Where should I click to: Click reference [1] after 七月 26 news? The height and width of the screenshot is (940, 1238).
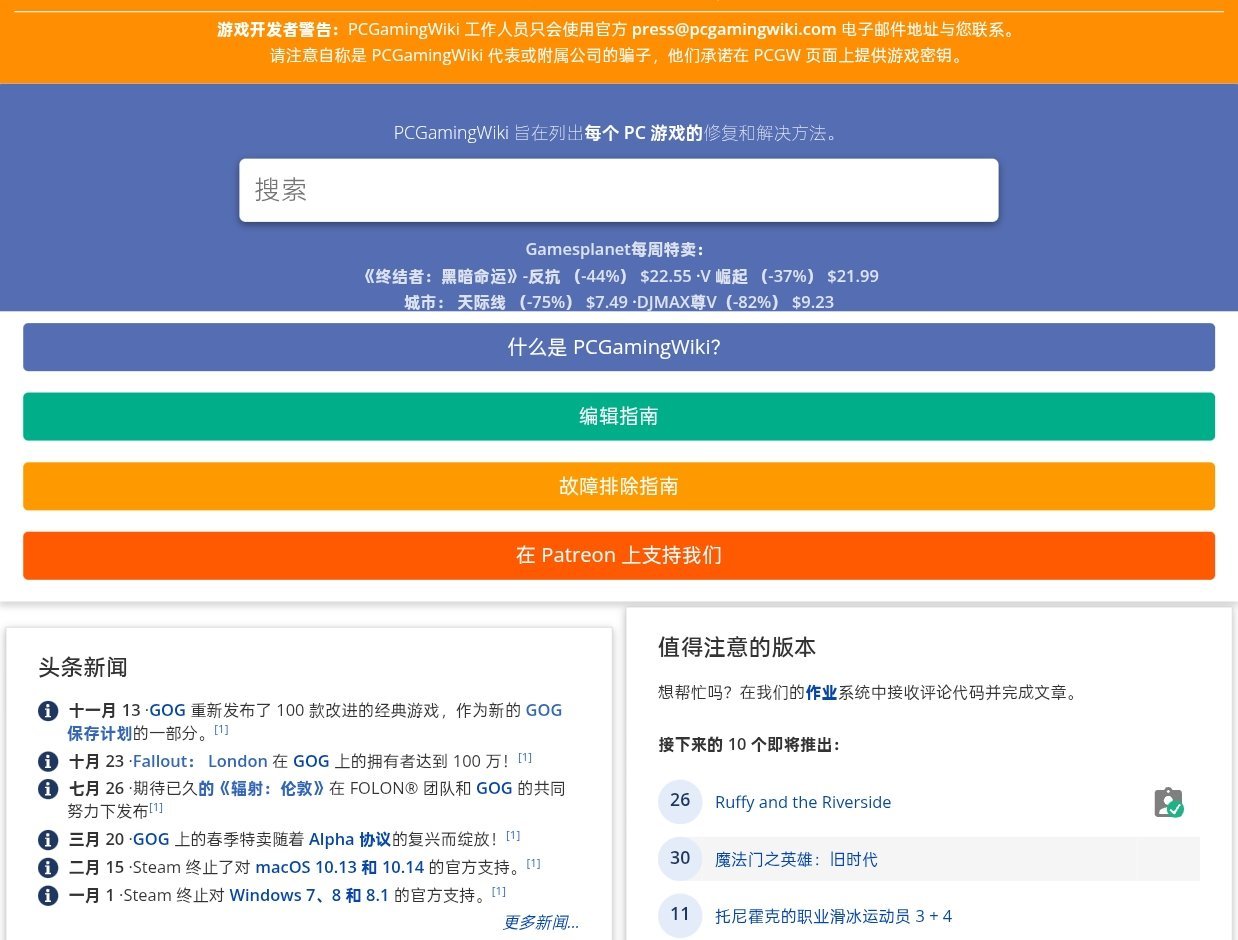(x=156, y=807)
